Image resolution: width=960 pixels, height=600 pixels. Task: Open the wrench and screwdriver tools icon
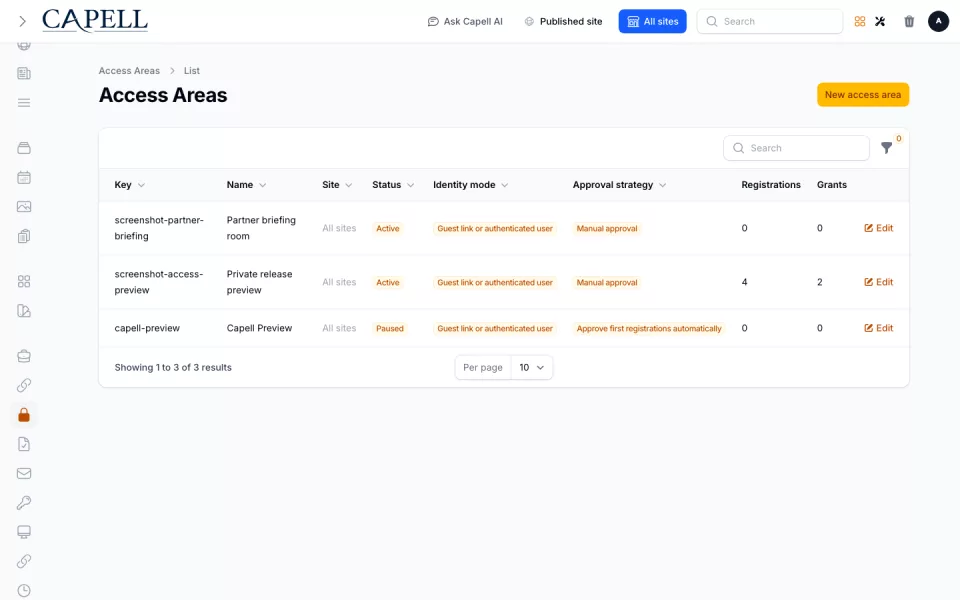880,21
